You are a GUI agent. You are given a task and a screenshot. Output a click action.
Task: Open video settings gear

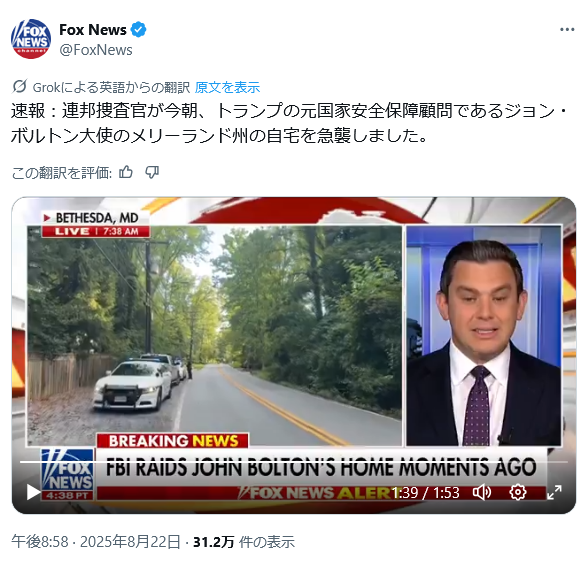coord(518,492)
